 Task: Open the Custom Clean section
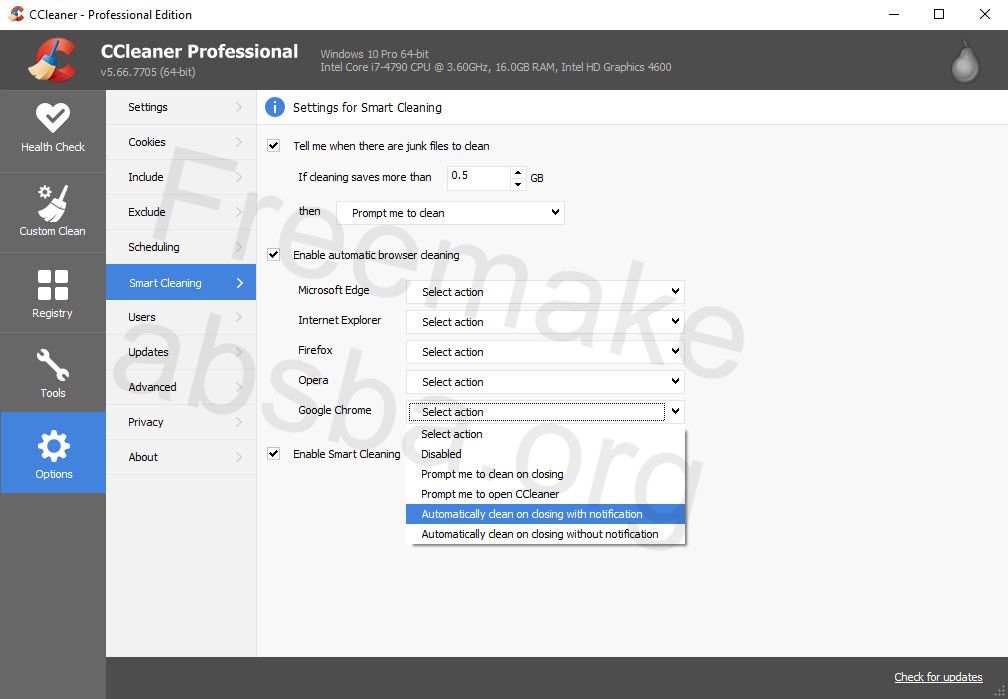[x=53, y=212]
